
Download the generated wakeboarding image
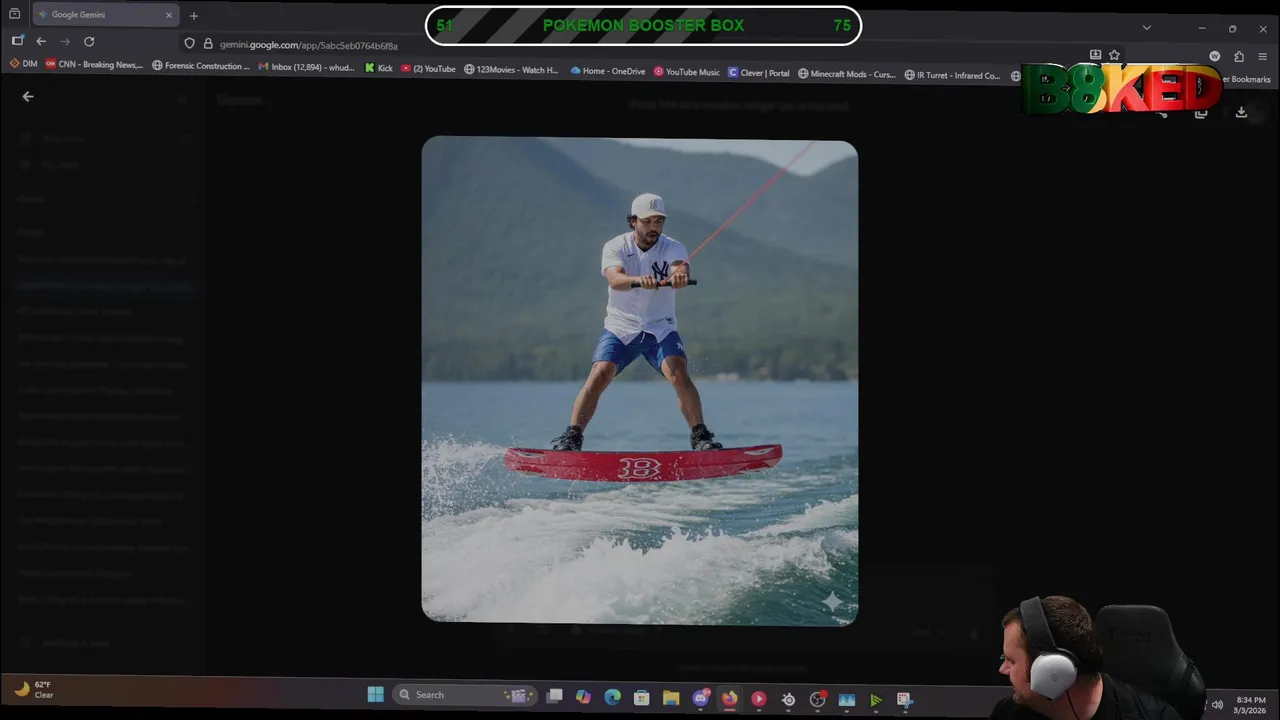[x=1241, y=113]
